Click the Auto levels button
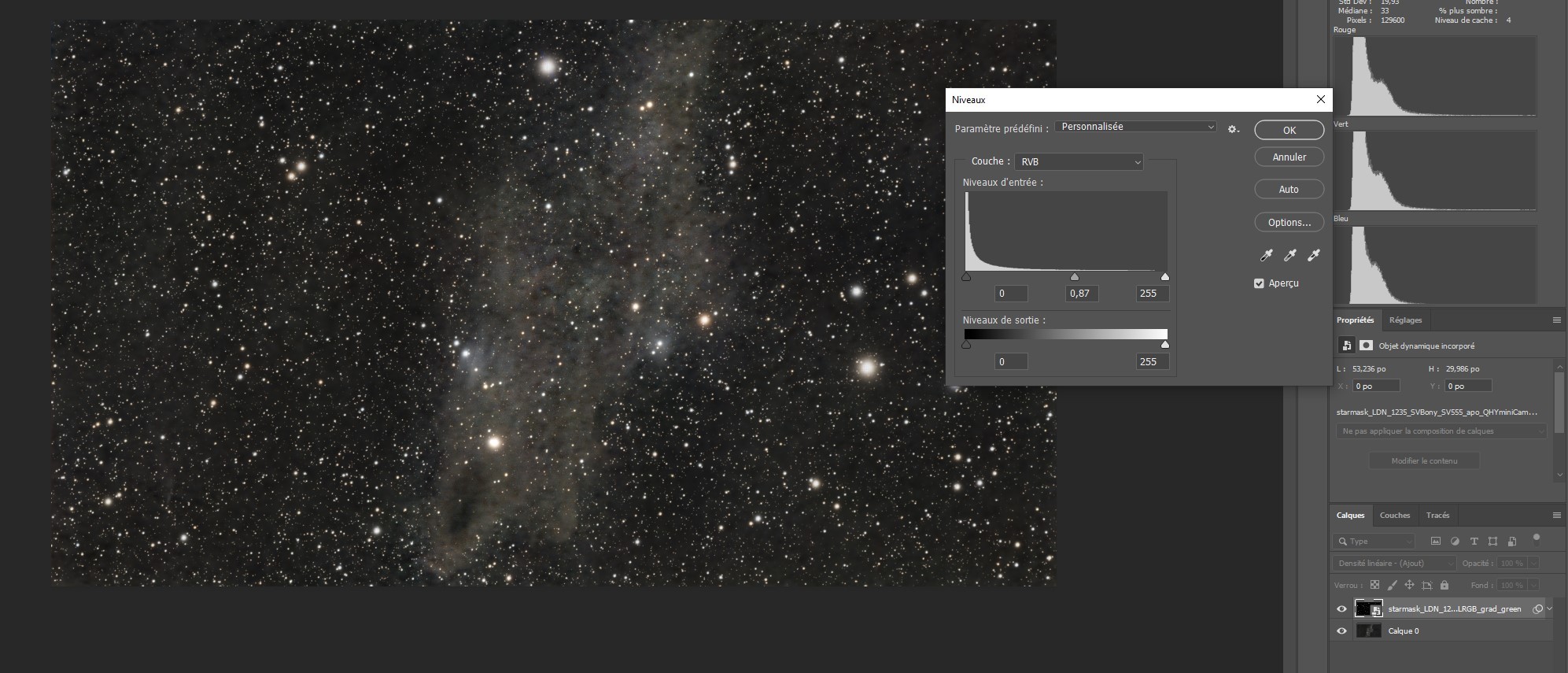 [x=1289, y=189]
